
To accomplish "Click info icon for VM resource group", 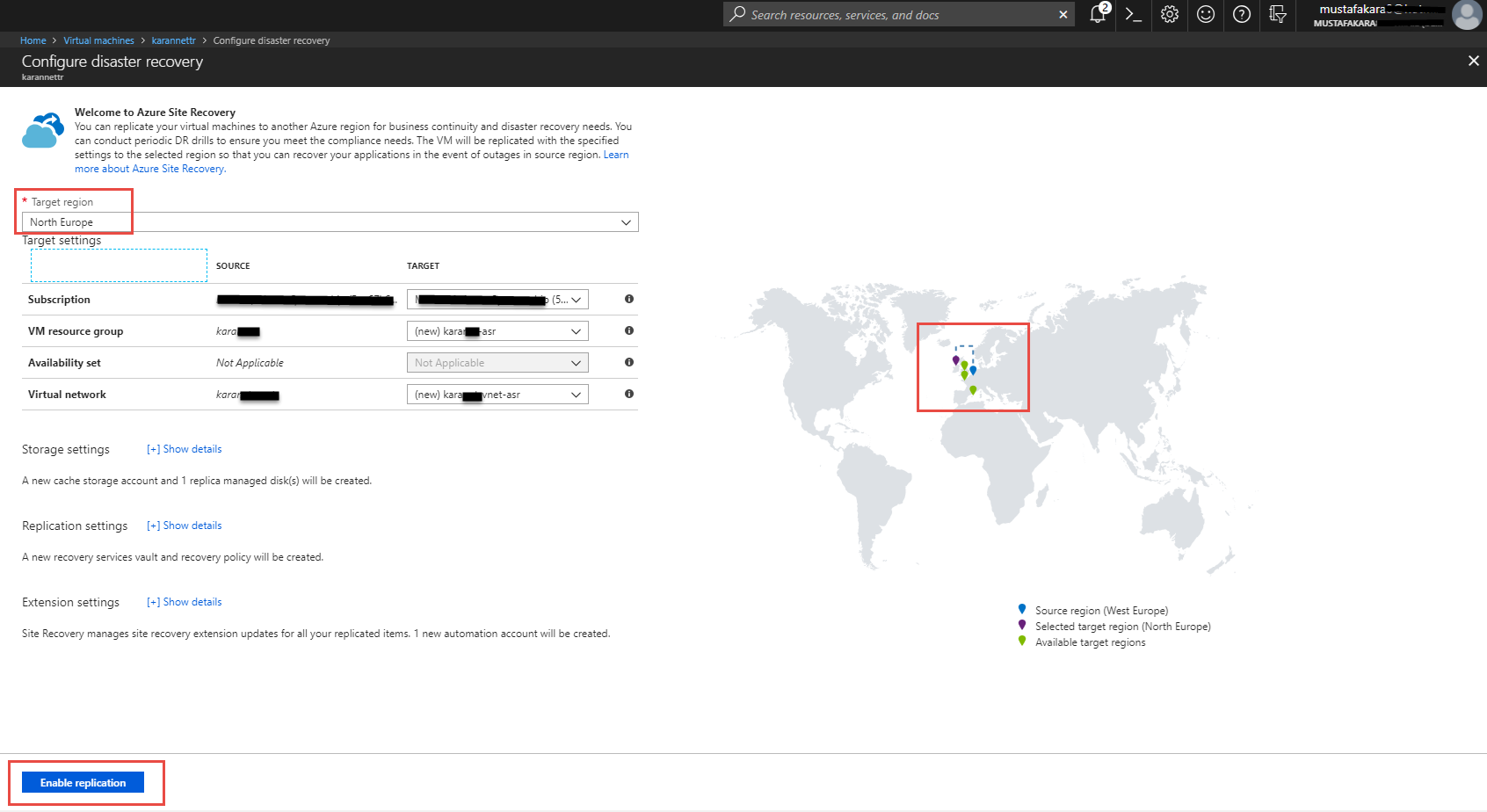I will [x=629, y=330].
